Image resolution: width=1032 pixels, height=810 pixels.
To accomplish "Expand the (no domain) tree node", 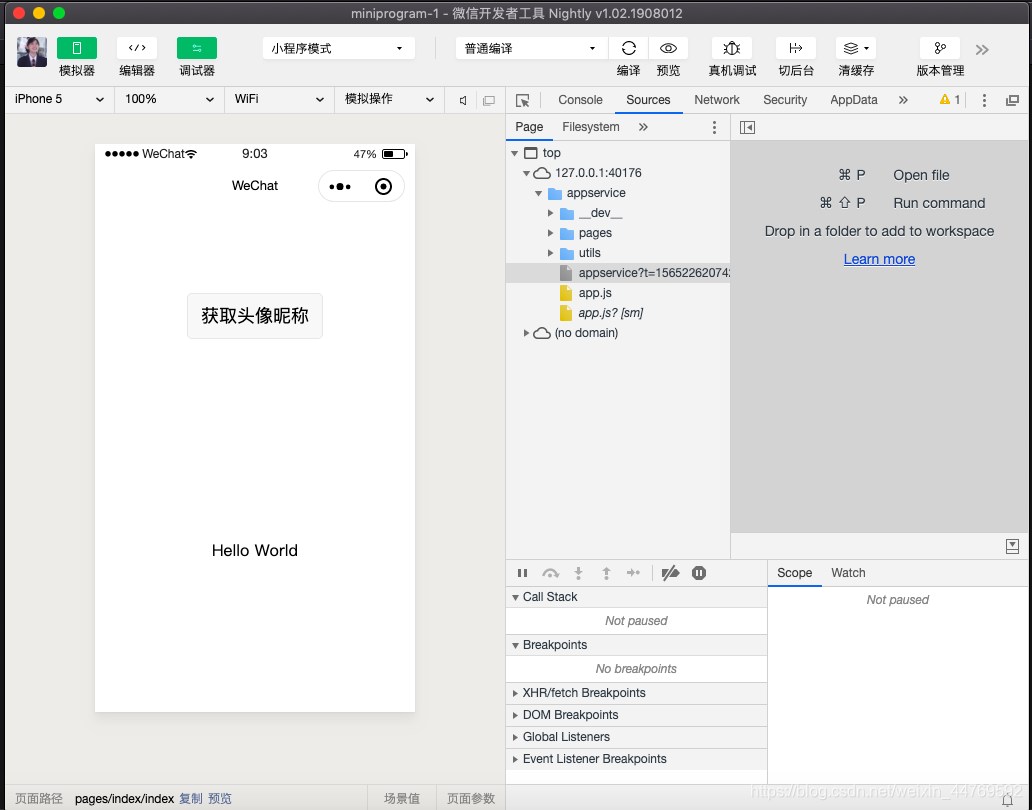I will point(527,333).
